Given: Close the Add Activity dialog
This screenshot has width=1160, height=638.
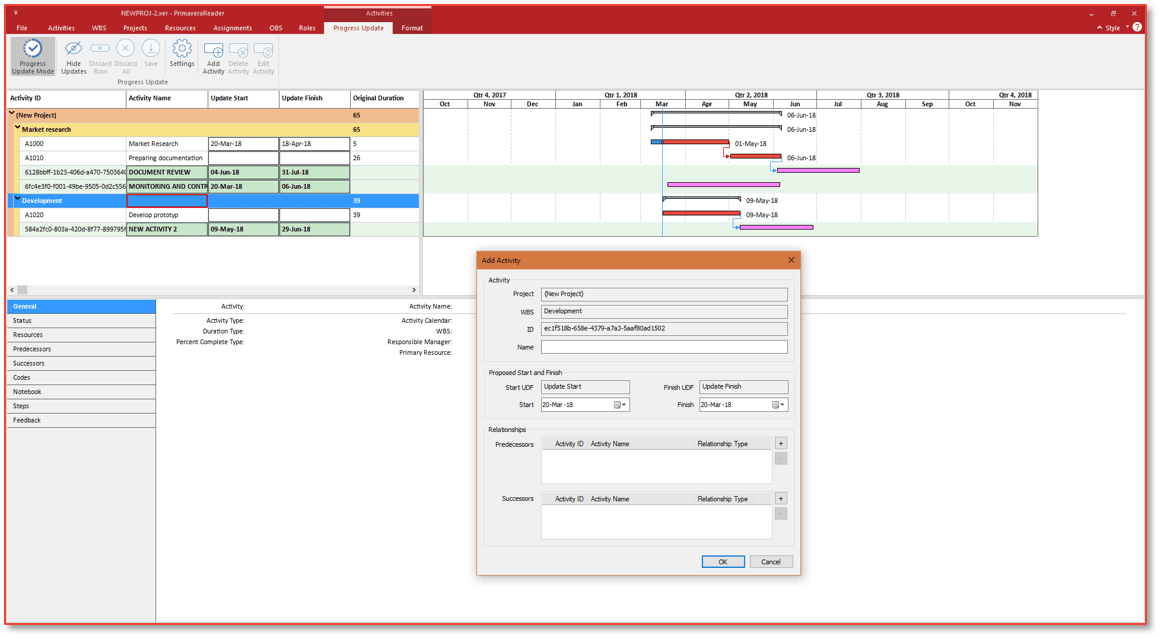Looking at the screenshot, I should coord(791,260).
